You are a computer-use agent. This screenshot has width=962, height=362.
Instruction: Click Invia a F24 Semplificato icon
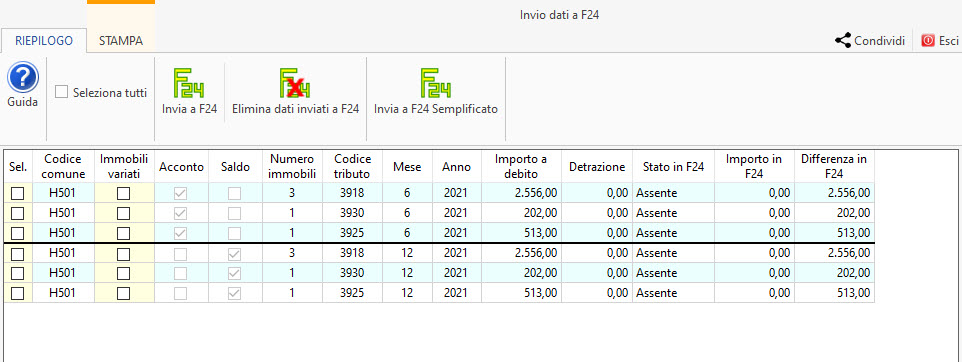[x=436, y=83]
